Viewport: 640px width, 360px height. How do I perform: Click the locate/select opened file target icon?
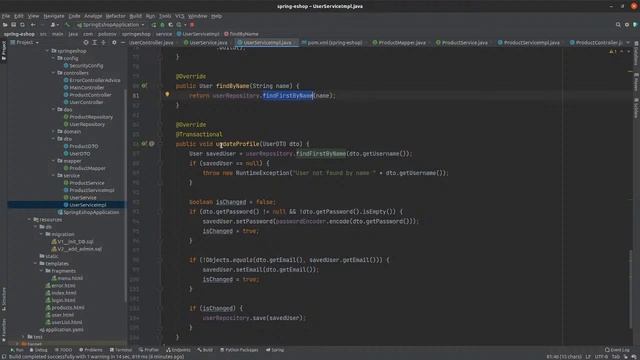click(x=86, y=42)
